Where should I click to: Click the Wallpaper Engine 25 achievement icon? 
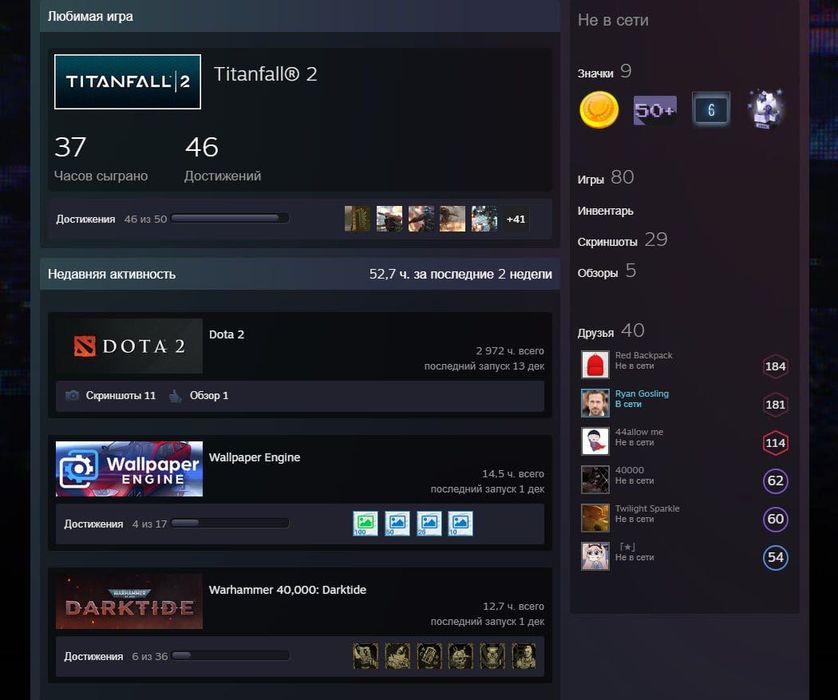coord(429,524)
